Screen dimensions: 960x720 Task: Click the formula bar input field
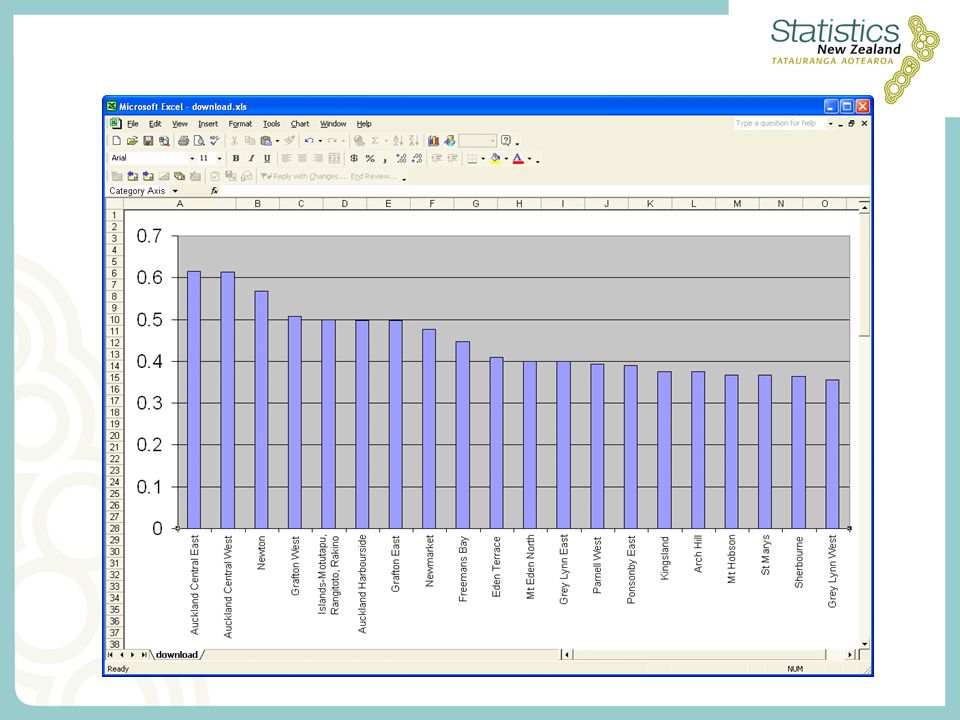tap(545, 191)
